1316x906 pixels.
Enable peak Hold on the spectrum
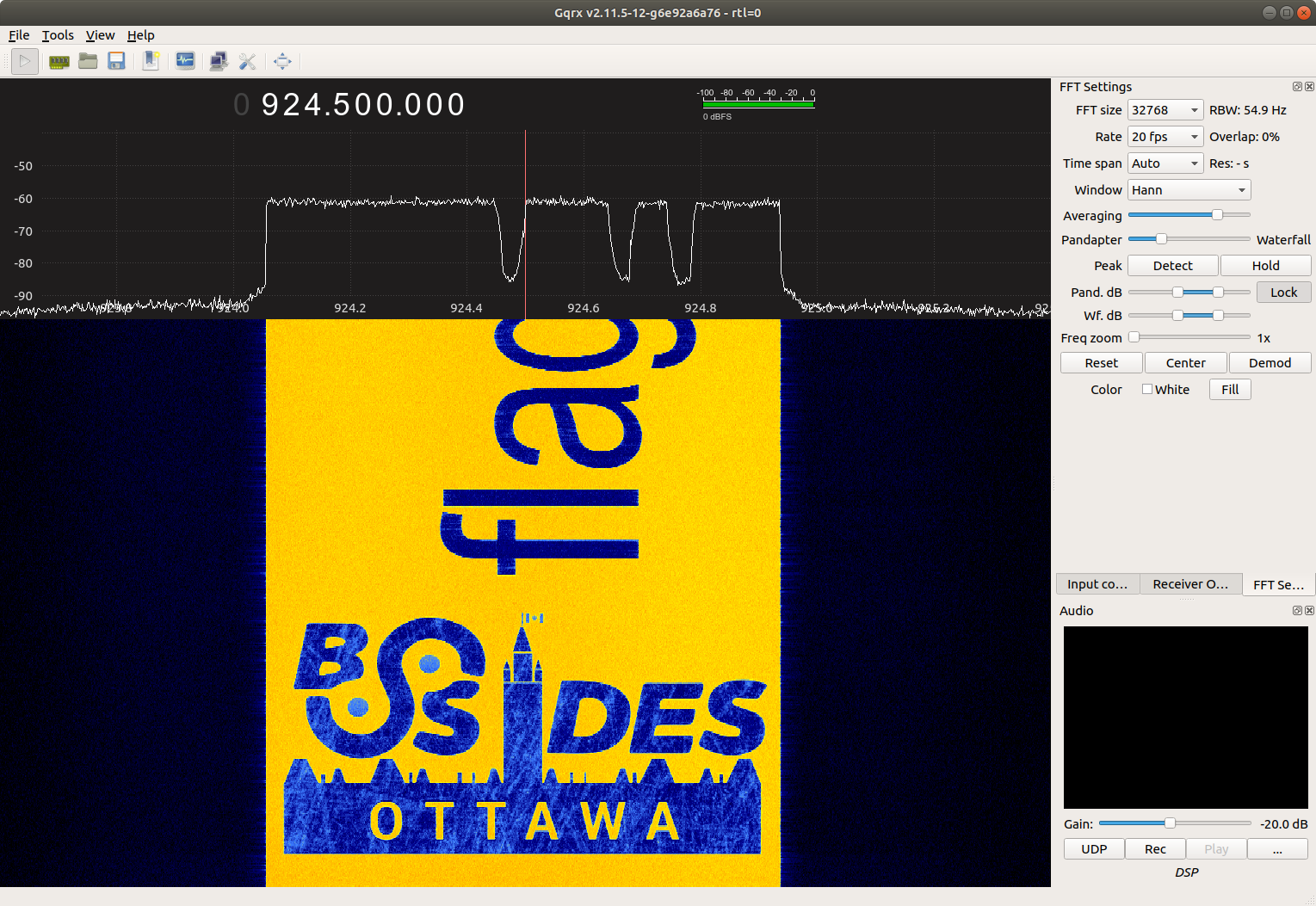[x=1265, y=265]
